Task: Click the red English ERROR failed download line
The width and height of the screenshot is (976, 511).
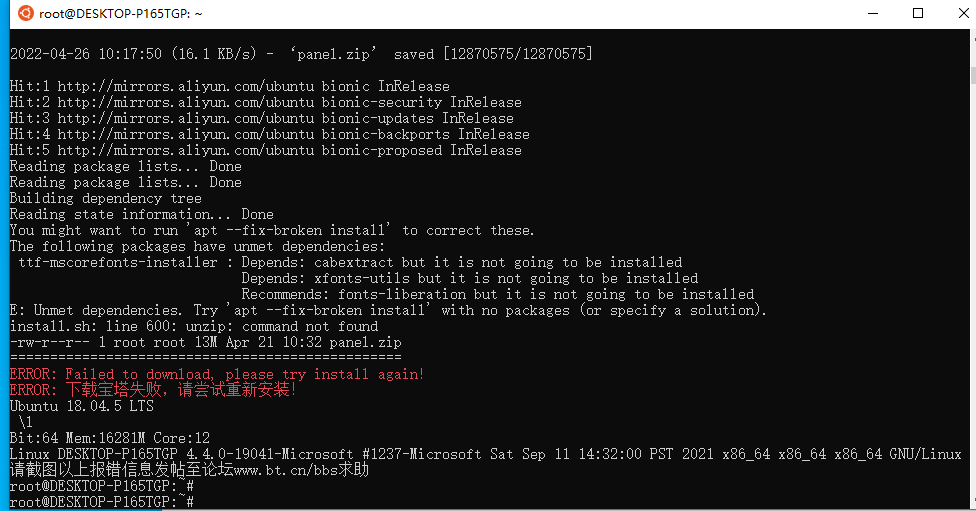Action: coord(217,374)
